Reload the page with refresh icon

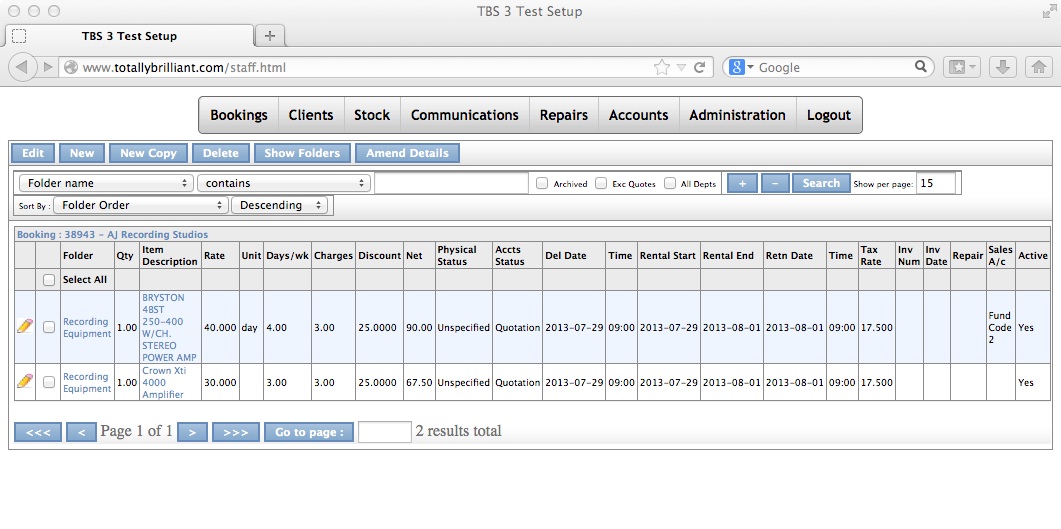(x=700, y=67)
